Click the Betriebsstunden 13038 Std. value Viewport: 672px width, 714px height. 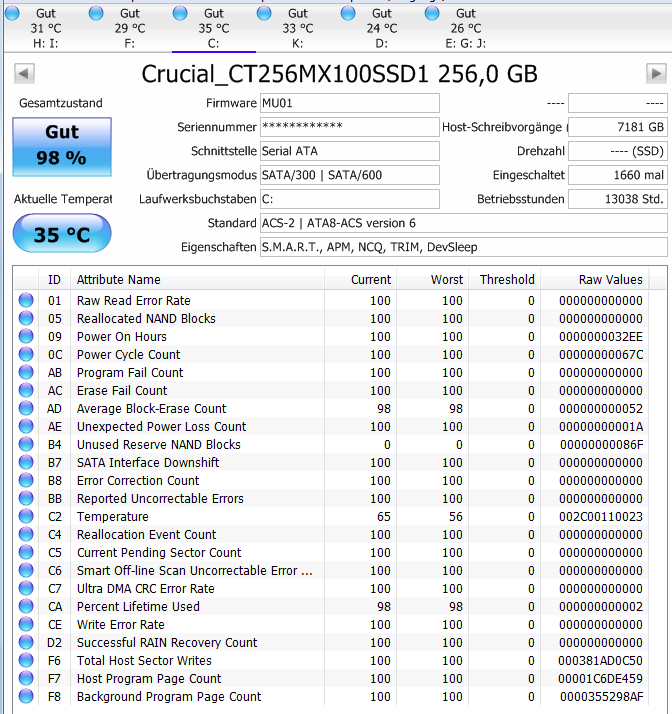click(x=618, y=199)
